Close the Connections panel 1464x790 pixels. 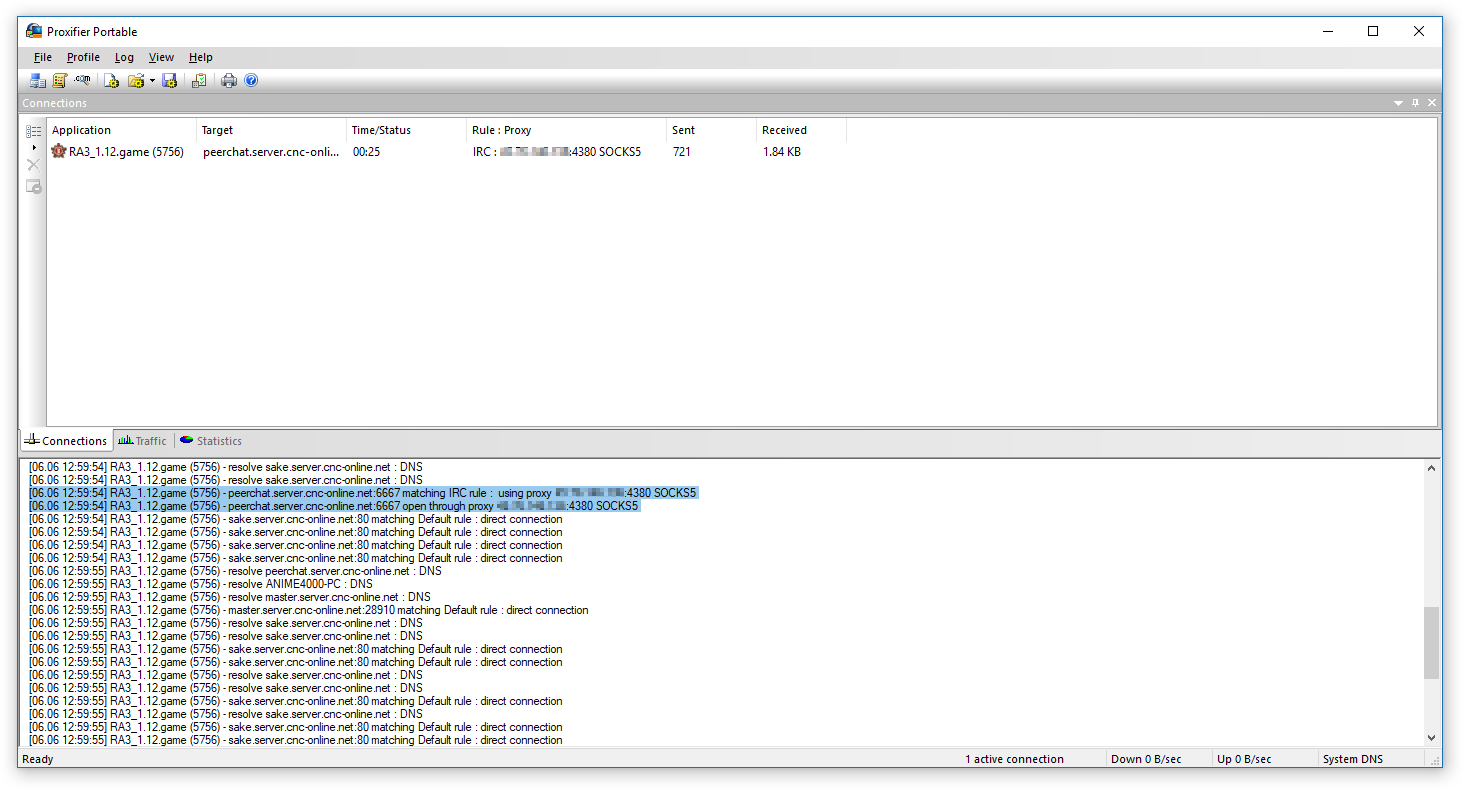coord(1432,103)
